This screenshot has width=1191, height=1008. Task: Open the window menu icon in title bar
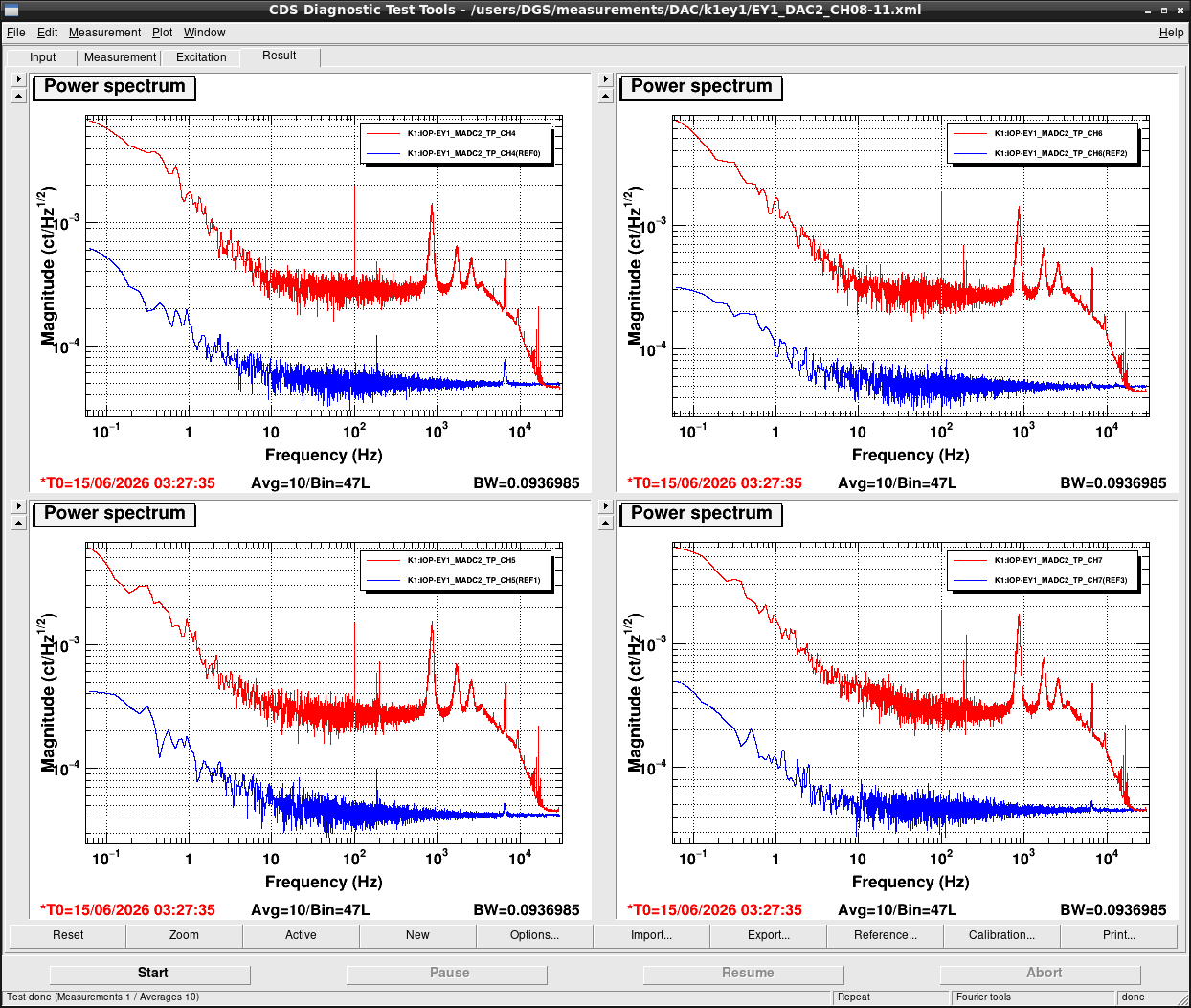pos(11,10)
